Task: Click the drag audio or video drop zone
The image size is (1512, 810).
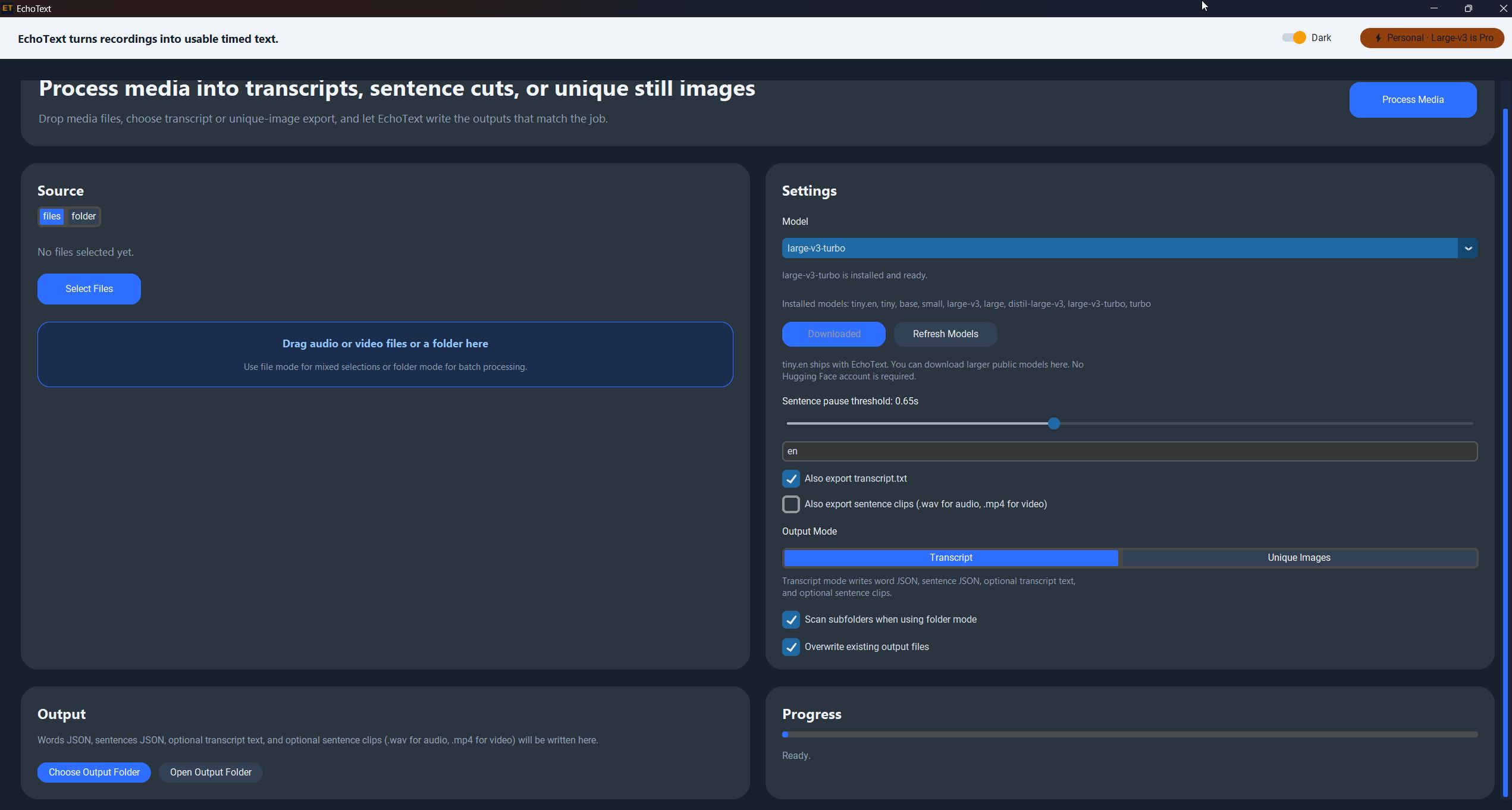Action: [x=385, y=354]
